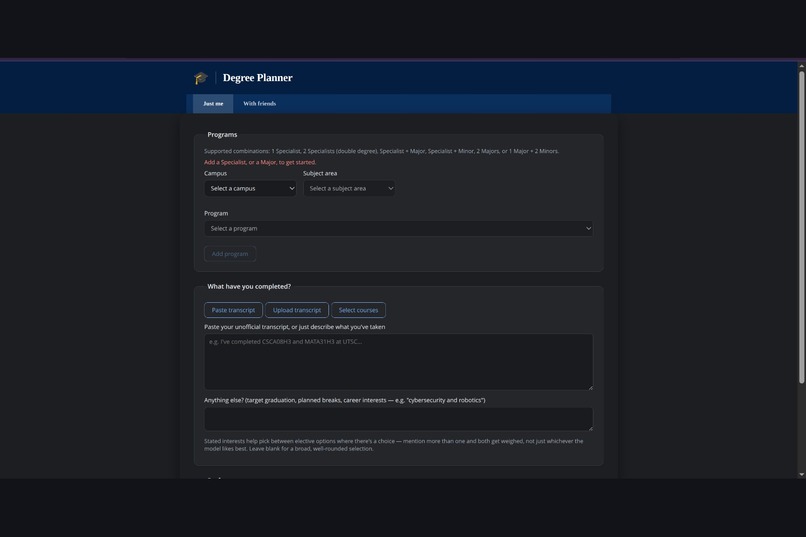Choose the Select courses option

coord(358,310)
